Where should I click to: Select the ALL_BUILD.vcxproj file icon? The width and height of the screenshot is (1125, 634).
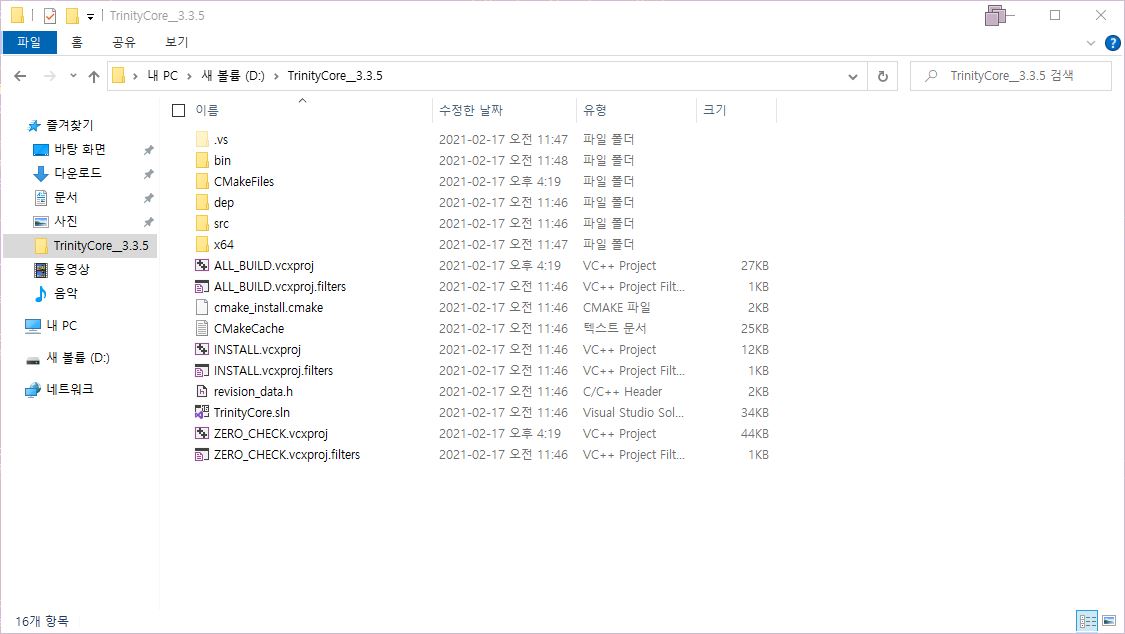(x=202, y=265)
